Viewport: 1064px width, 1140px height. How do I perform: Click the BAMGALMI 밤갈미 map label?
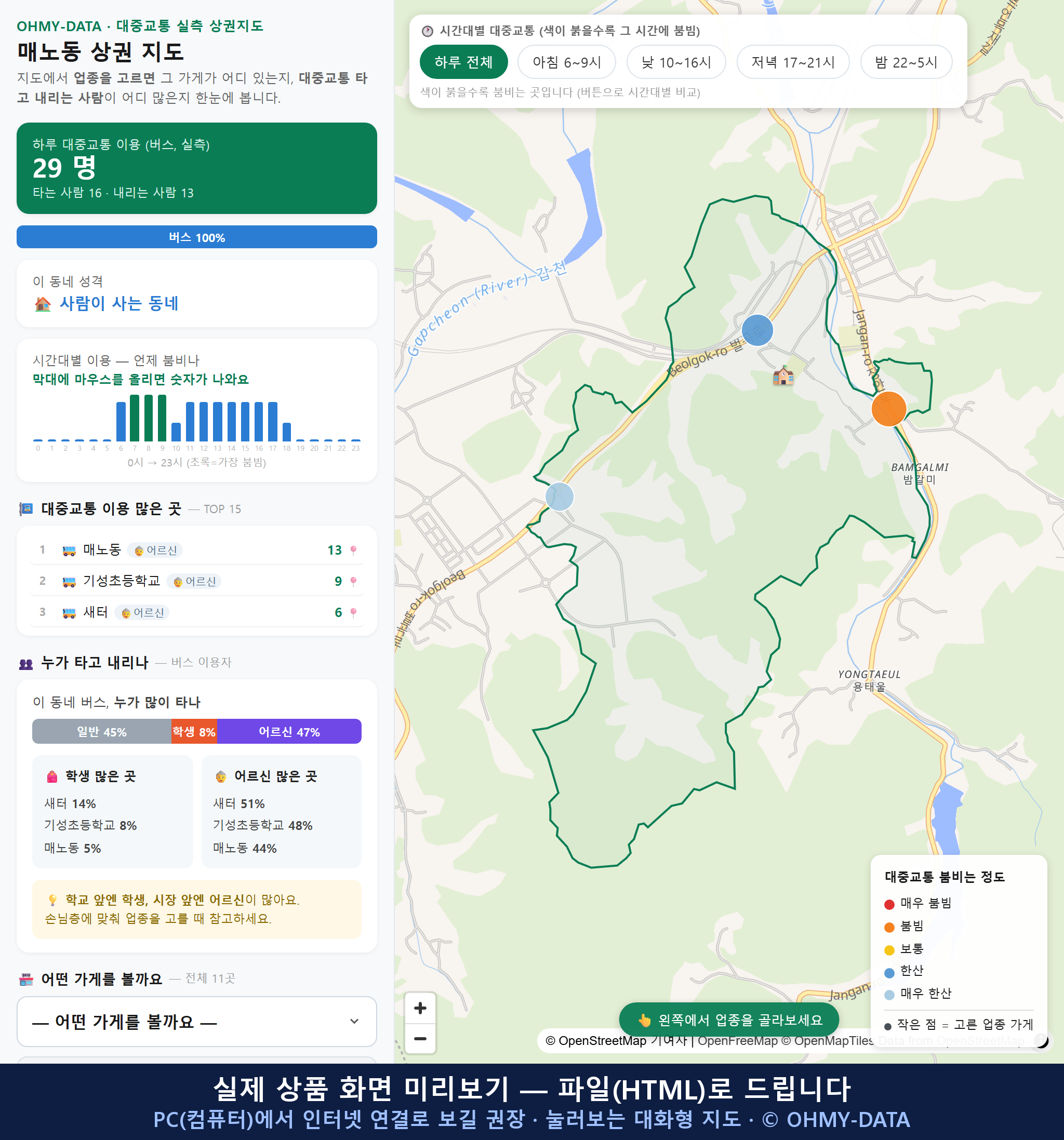(x=920, y=473)
